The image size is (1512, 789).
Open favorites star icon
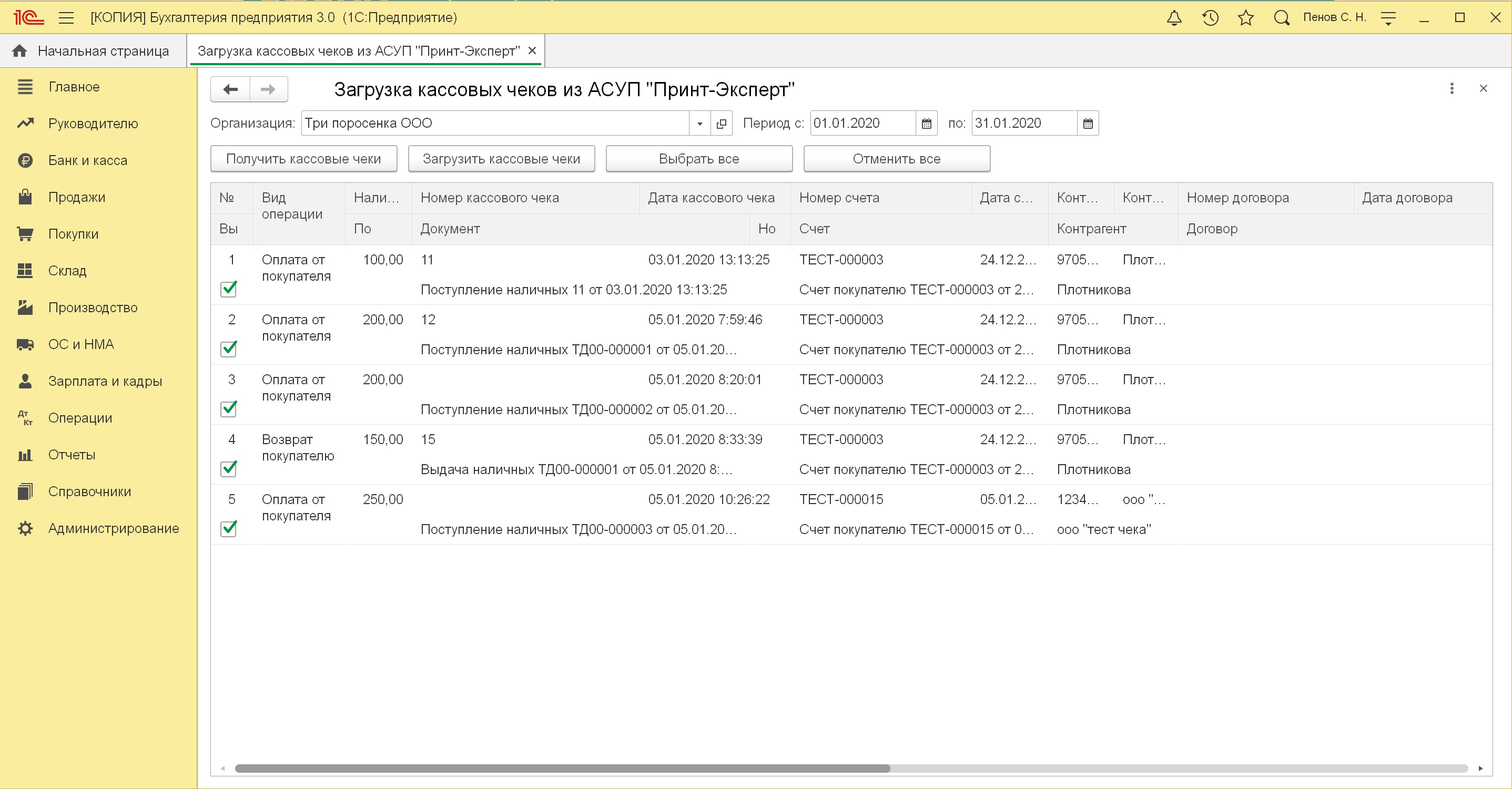pos(1245,17)
